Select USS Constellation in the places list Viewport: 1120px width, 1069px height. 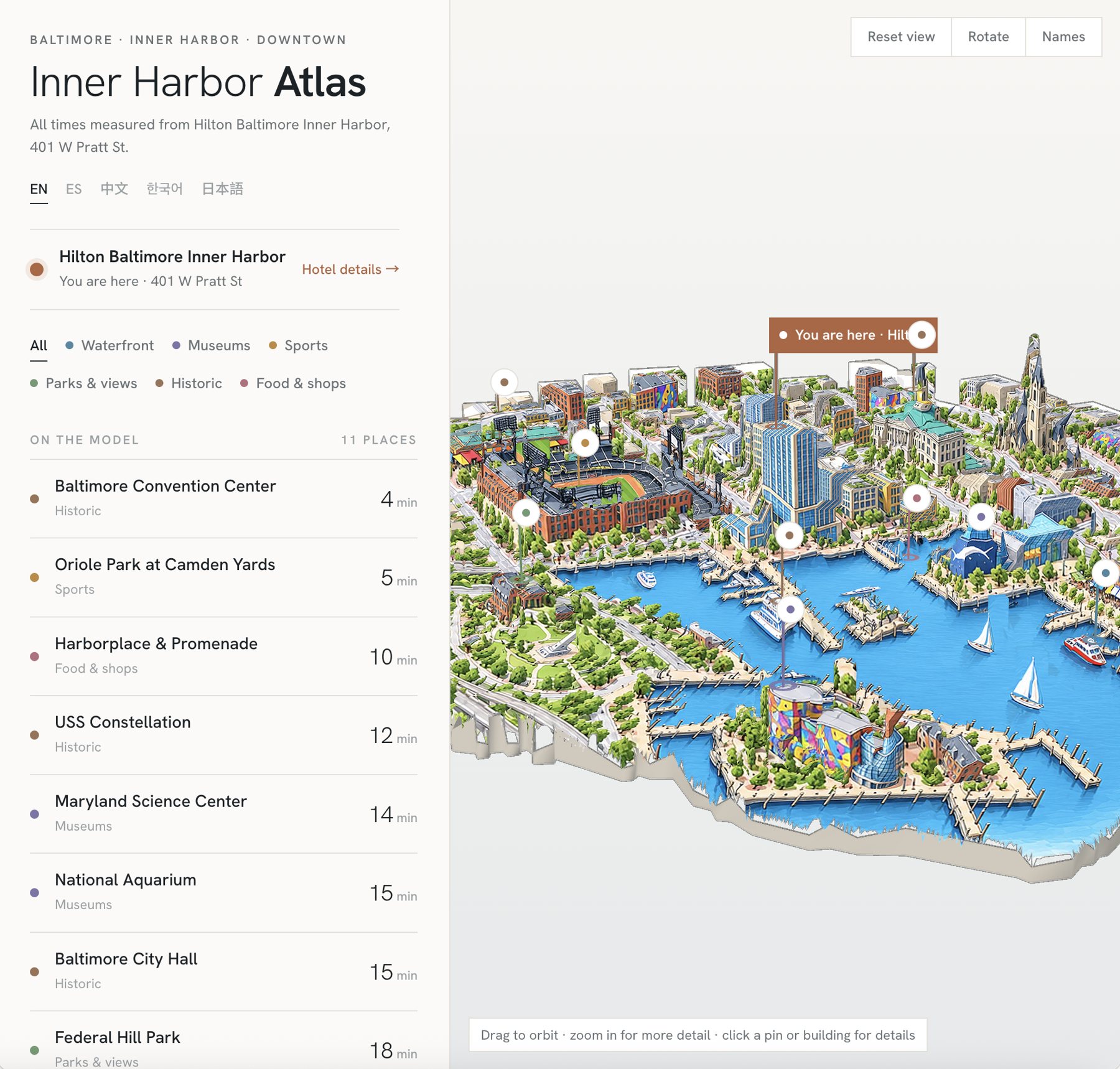223,735
